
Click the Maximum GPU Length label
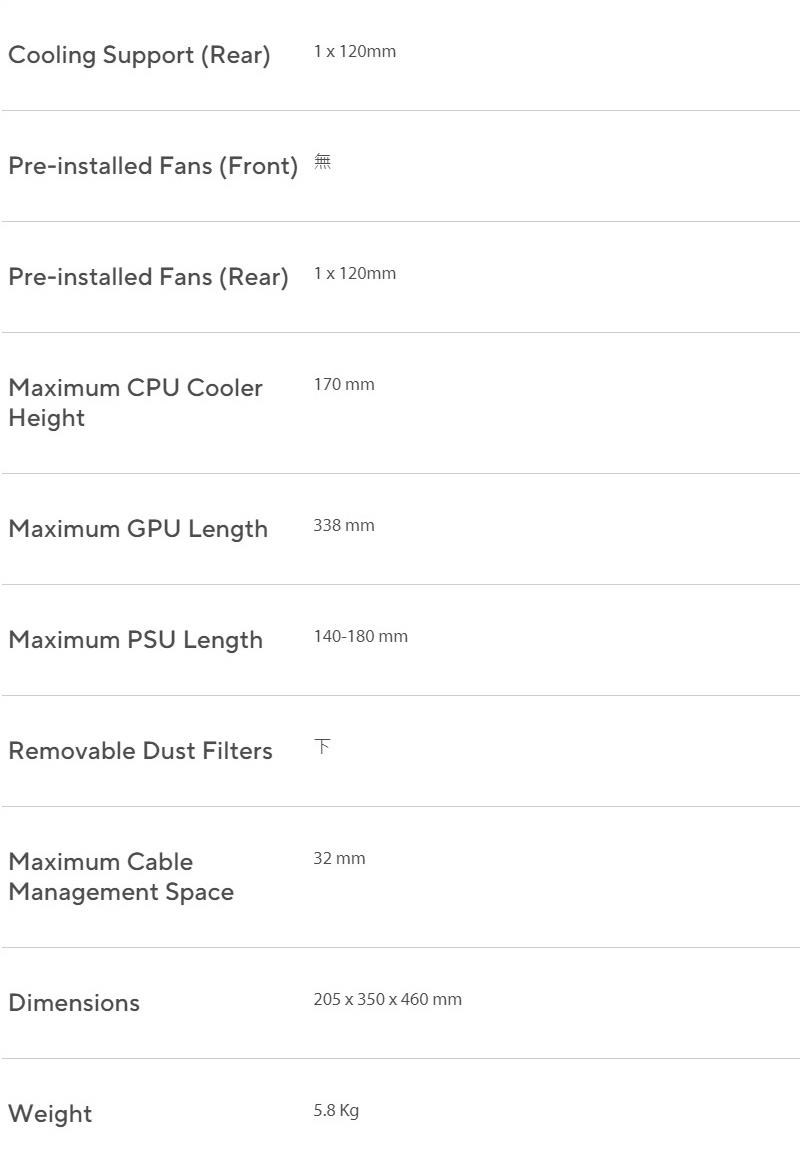click(138, 529)
